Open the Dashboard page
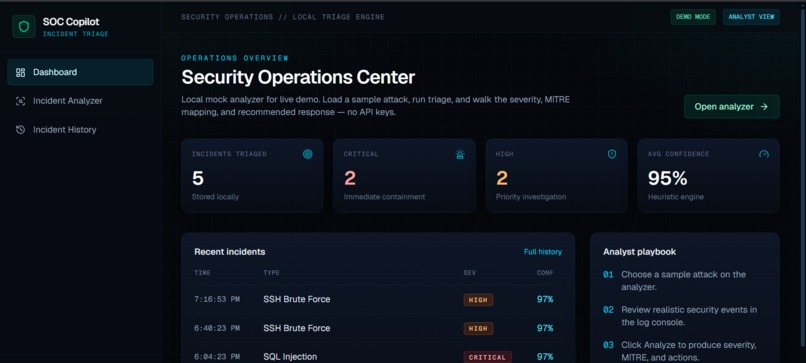 80,72
